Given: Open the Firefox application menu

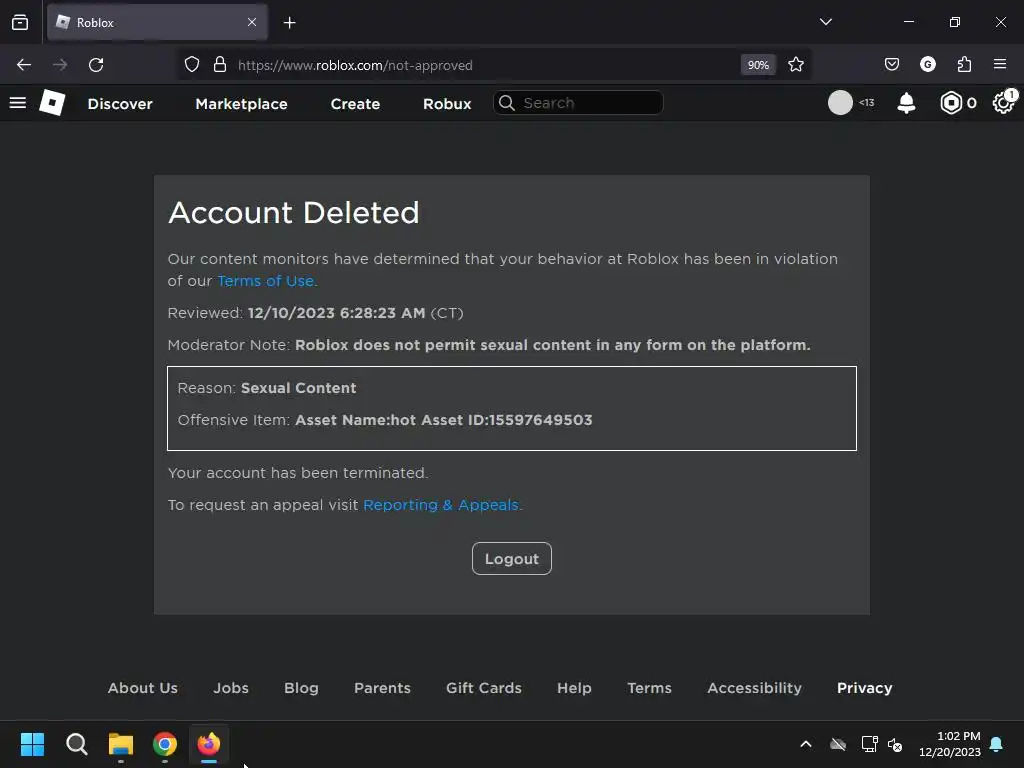Looking at the screenshot, I should [x=1000, y=65].
